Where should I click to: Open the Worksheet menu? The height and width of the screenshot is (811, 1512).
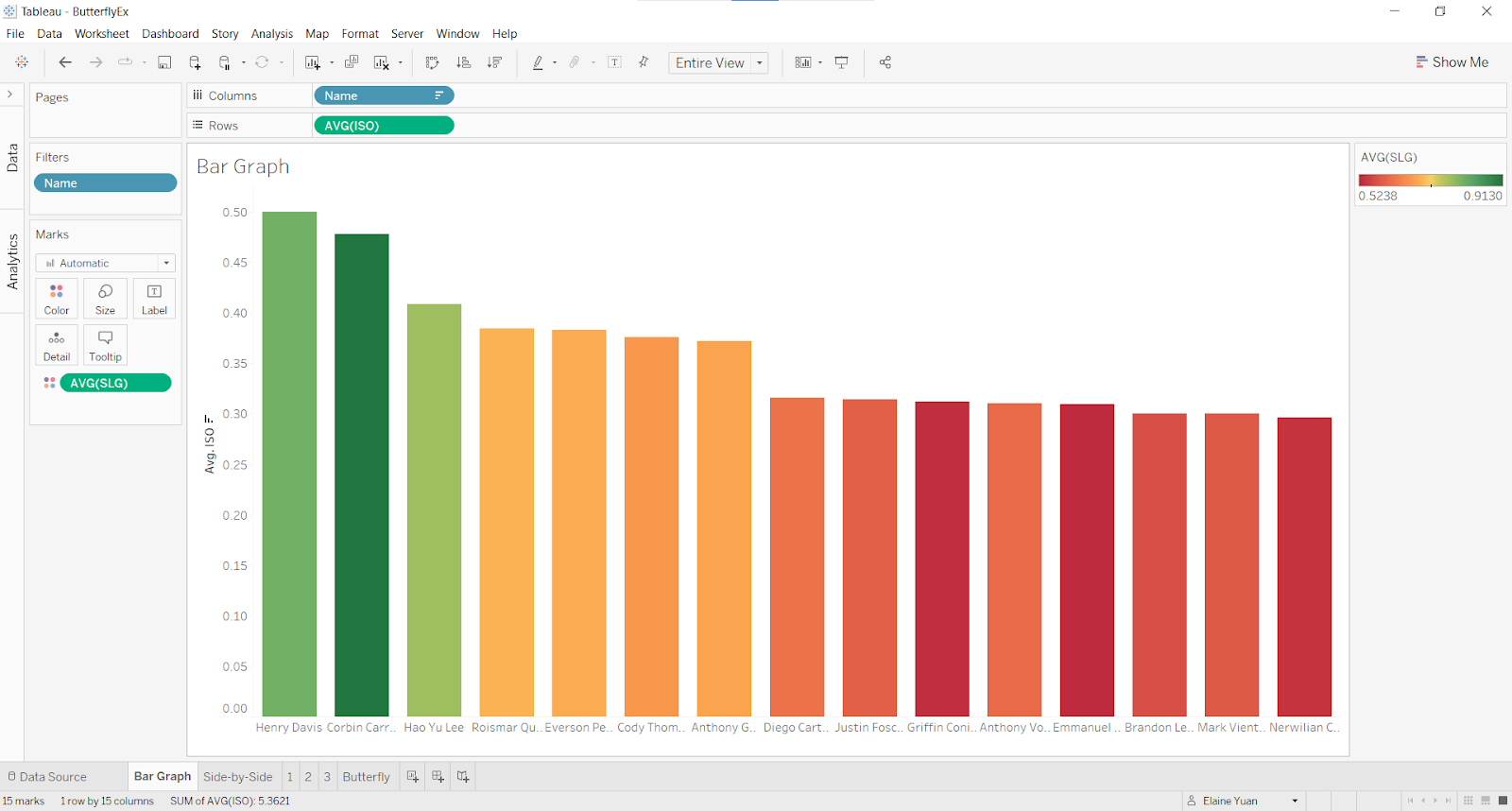tap(102, 33)
